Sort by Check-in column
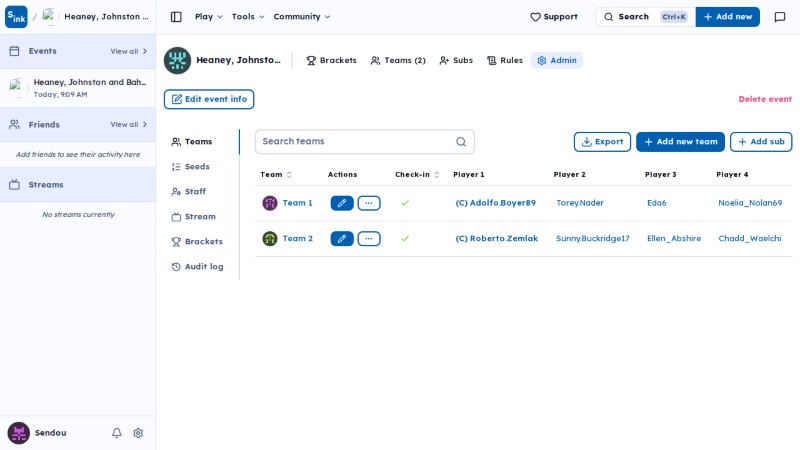 click(417, 174)
